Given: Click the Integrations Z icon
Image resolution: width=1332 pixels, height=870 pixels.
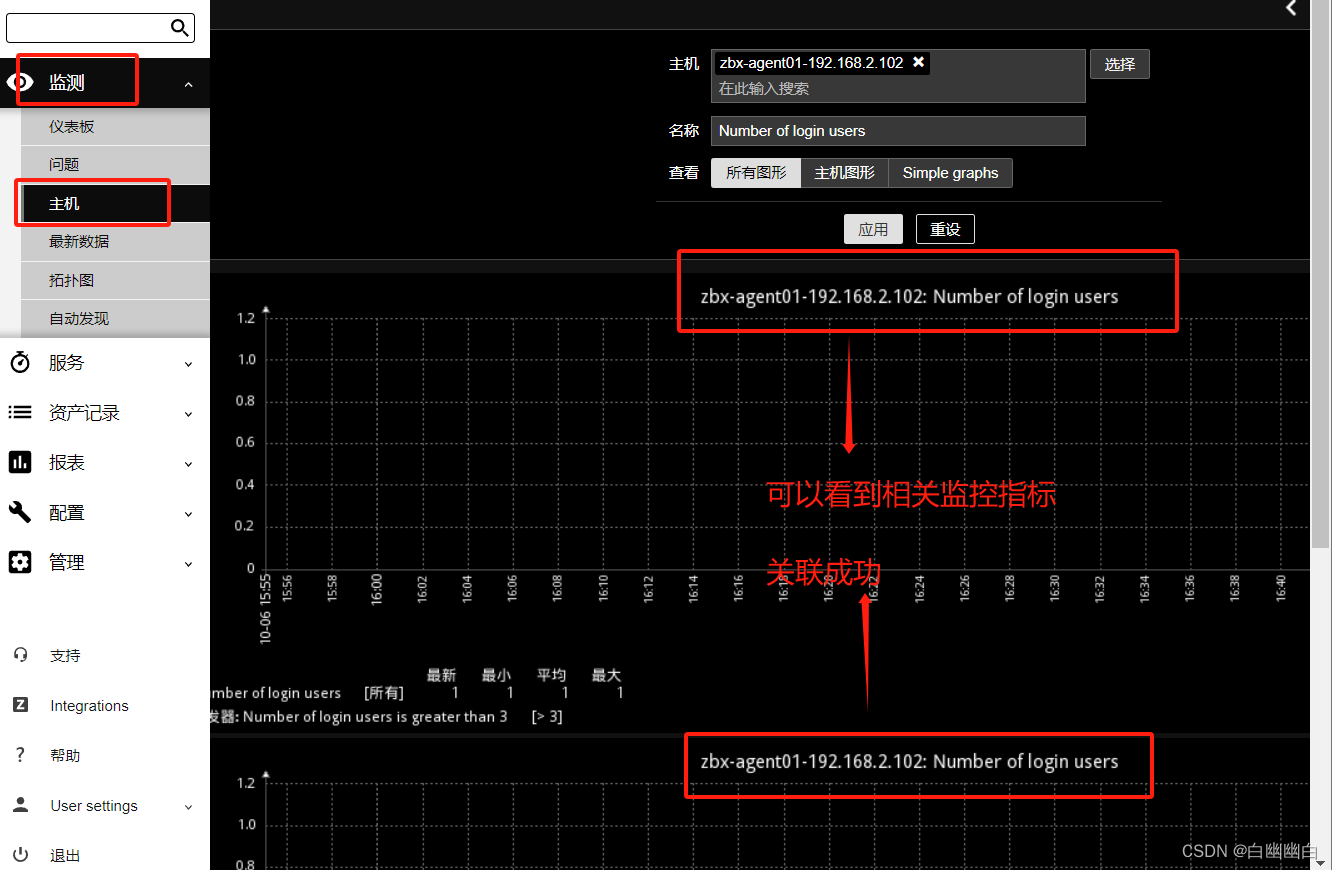Looking at the screenshot, I should 20,705.
